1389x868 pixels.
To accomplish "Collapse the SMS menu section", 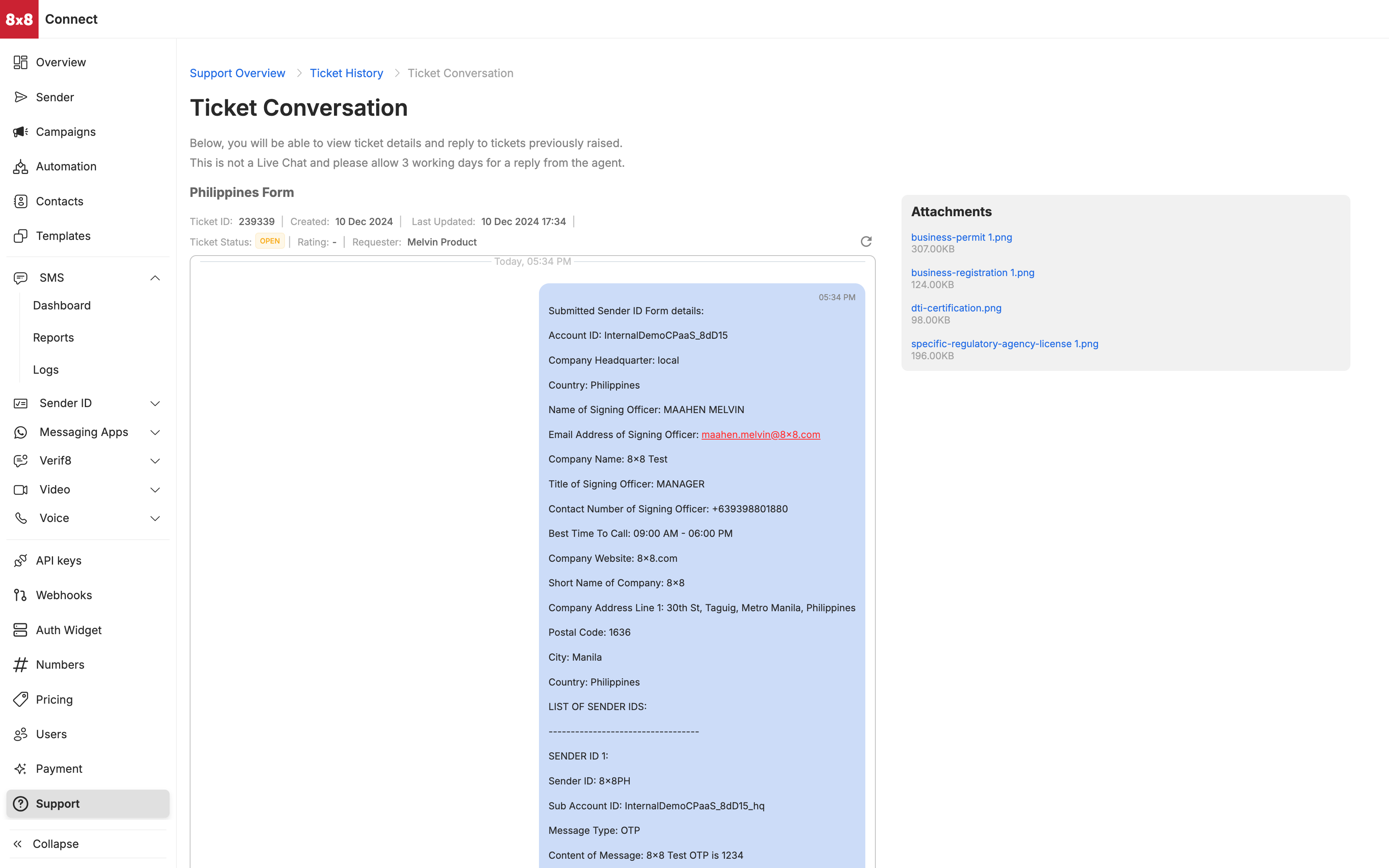I will [x=155, y=278].
